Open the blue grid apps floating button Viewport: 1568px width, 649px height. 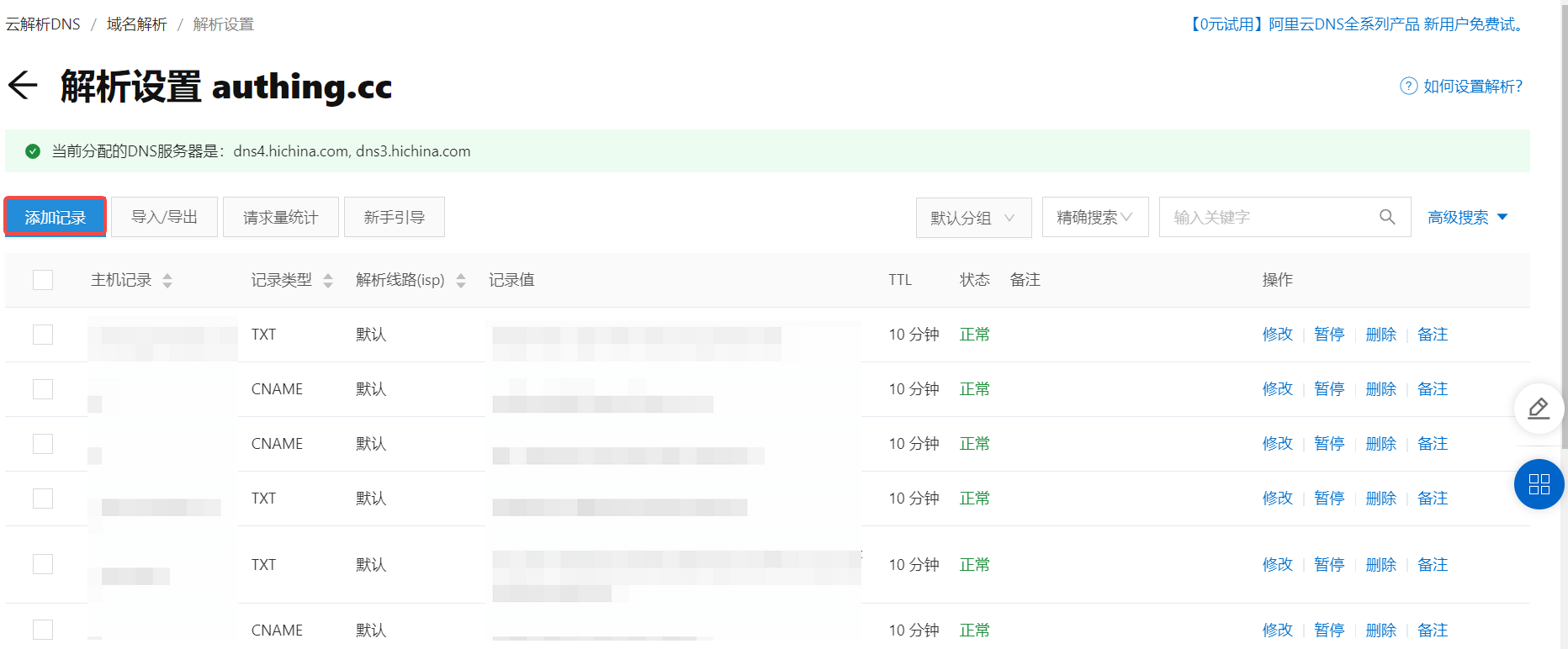[x=1539, y=484]
